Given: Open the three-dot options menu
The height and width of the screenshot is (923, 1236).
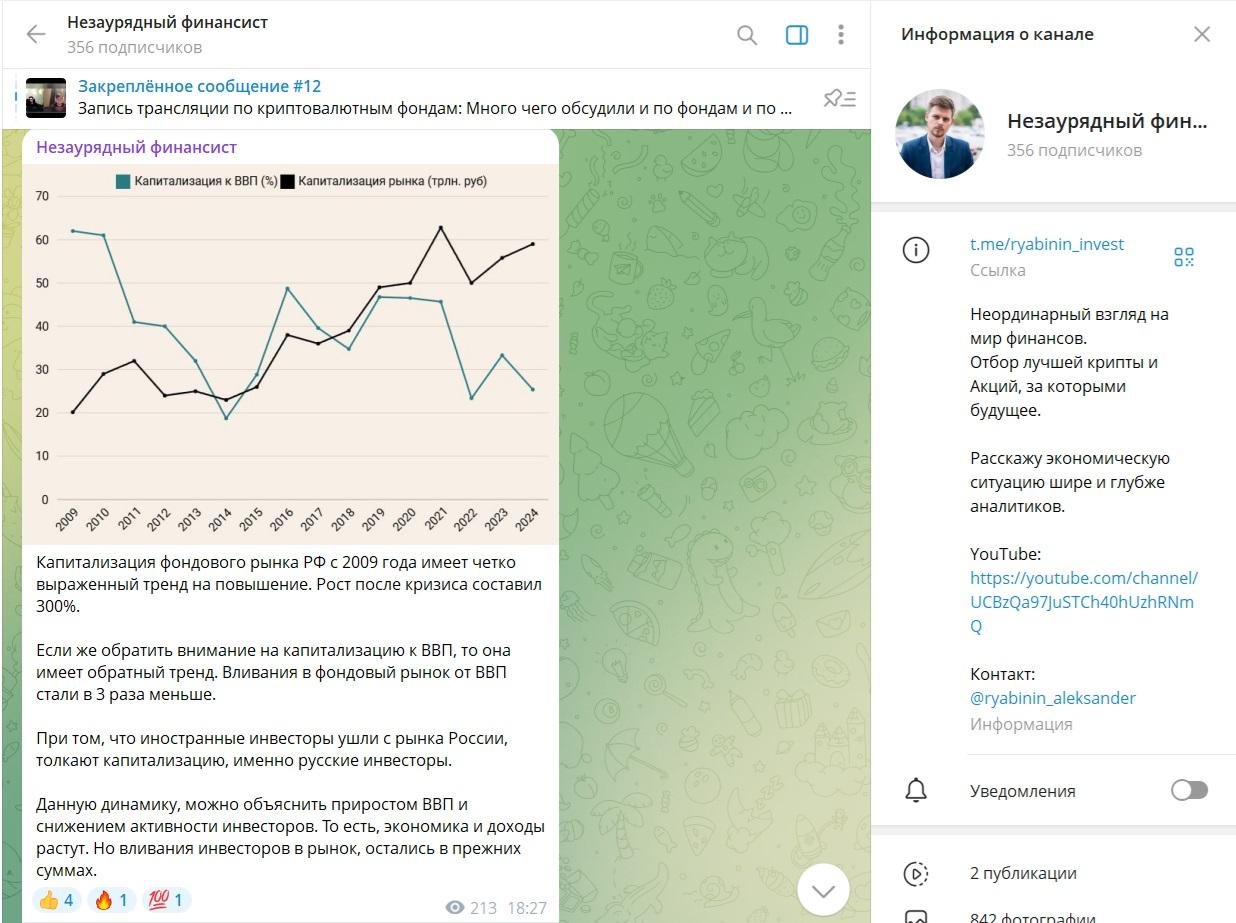Looking at the screenshot, I should (x=841, y=34).
